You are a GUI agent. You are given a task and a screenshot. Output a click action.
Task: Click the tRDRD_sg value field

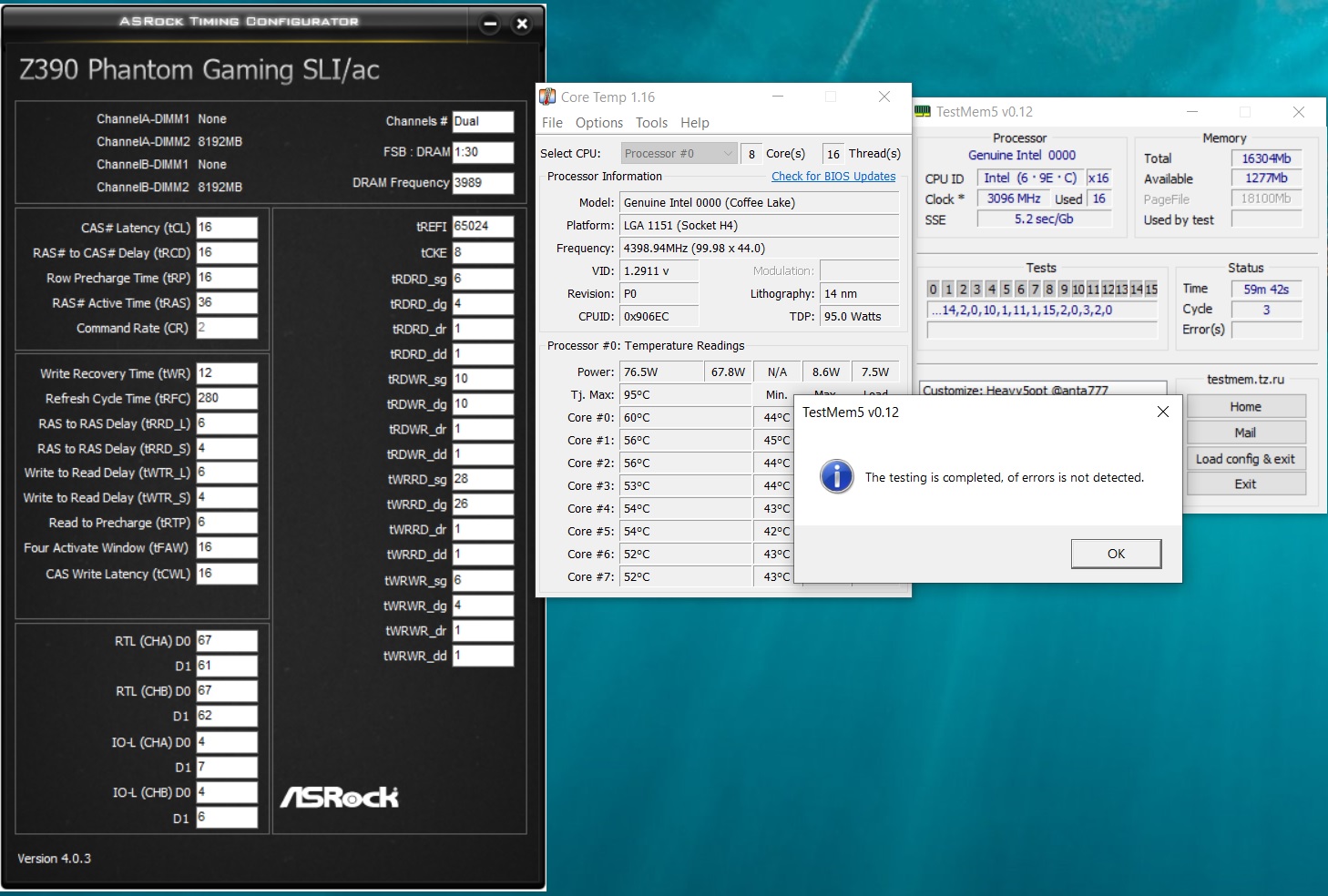click(x=483, y=279)
